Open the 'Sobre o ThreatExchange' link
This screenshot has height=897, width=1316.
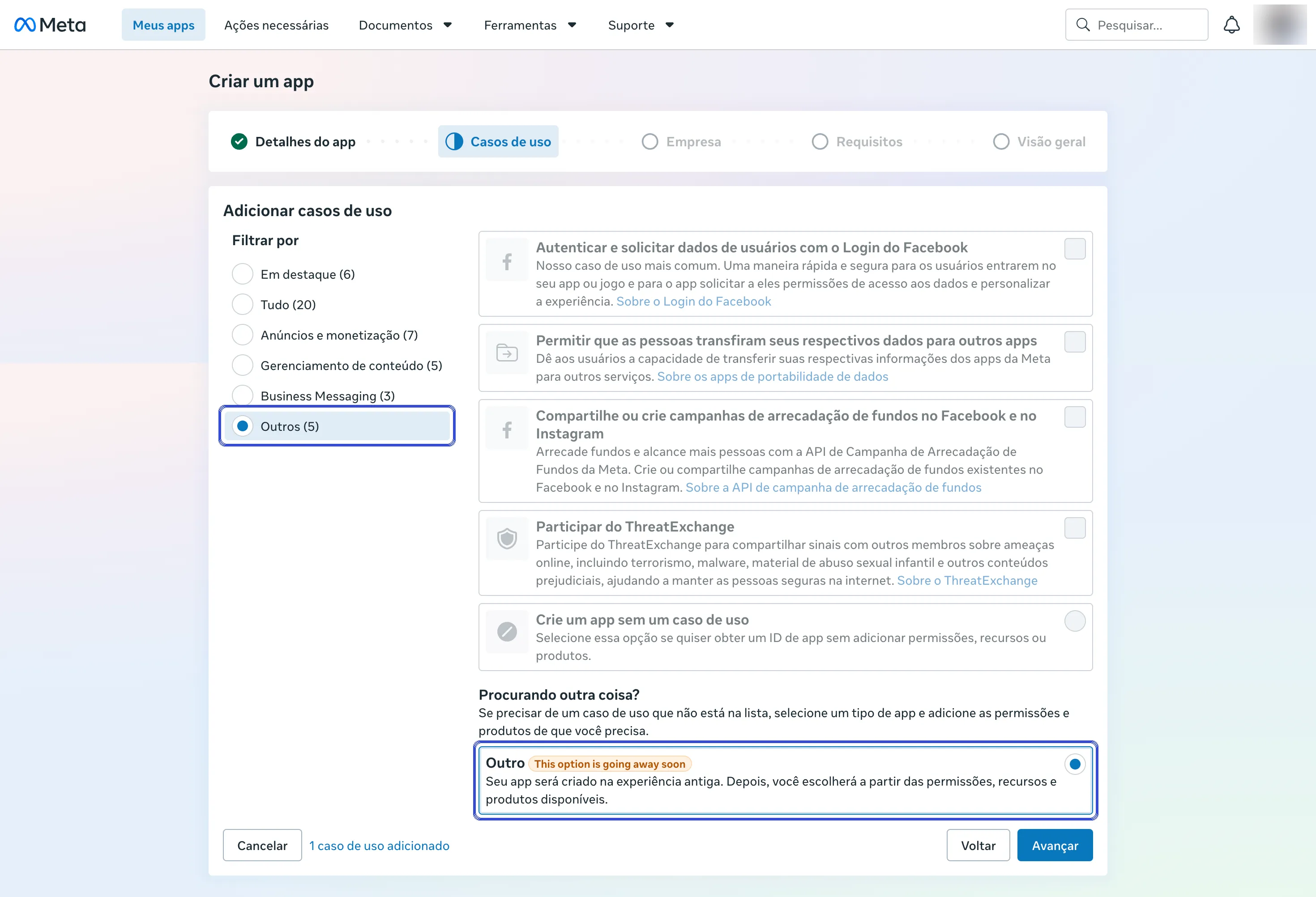coord(967,581)
